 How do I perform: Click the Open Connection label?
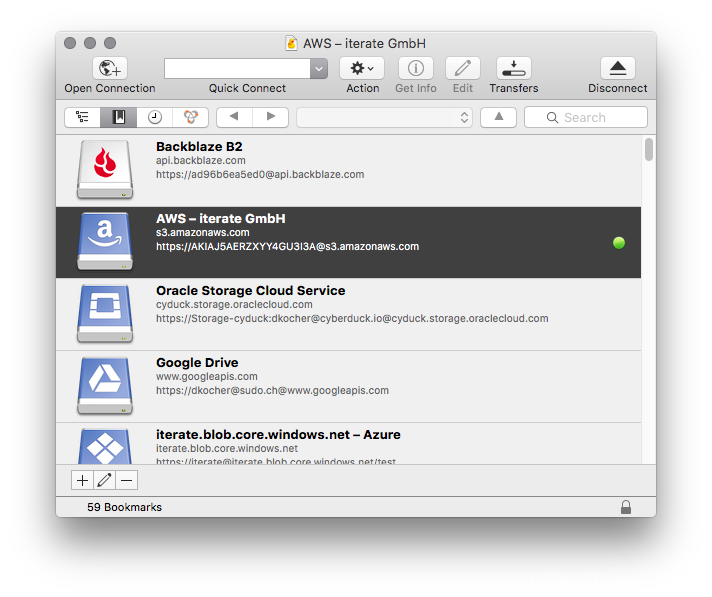coord(110,88)
